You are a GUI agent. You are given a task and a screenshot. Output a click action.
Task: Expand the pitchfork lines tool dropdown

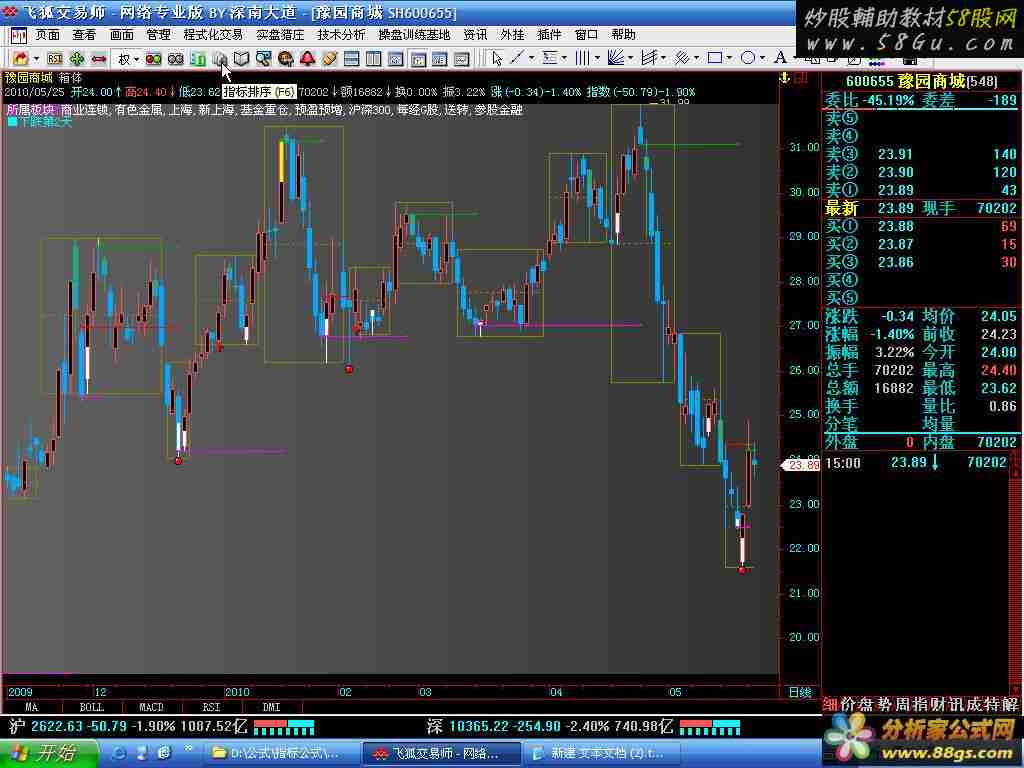click(663, 59)
